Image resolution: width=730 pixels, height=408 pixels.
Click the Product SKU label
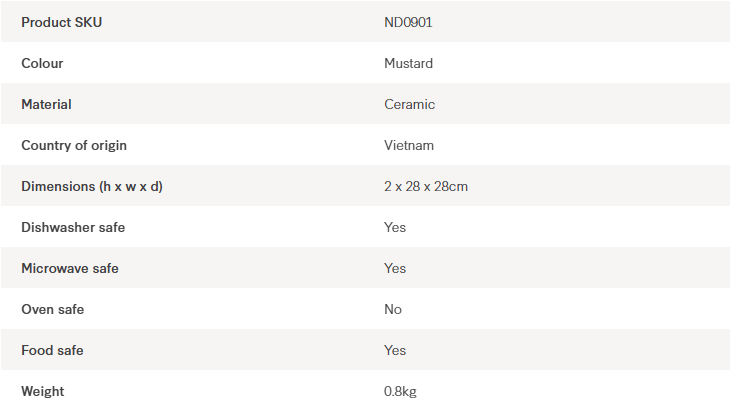pyautogui.click(x=61, y=22)
